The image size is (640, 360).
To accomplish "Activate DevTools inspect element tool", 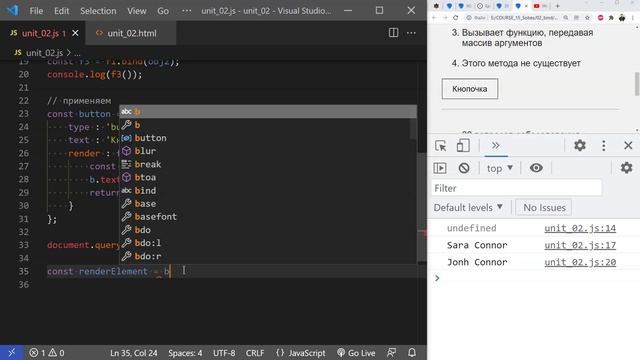I will click(x=440, y=145).
